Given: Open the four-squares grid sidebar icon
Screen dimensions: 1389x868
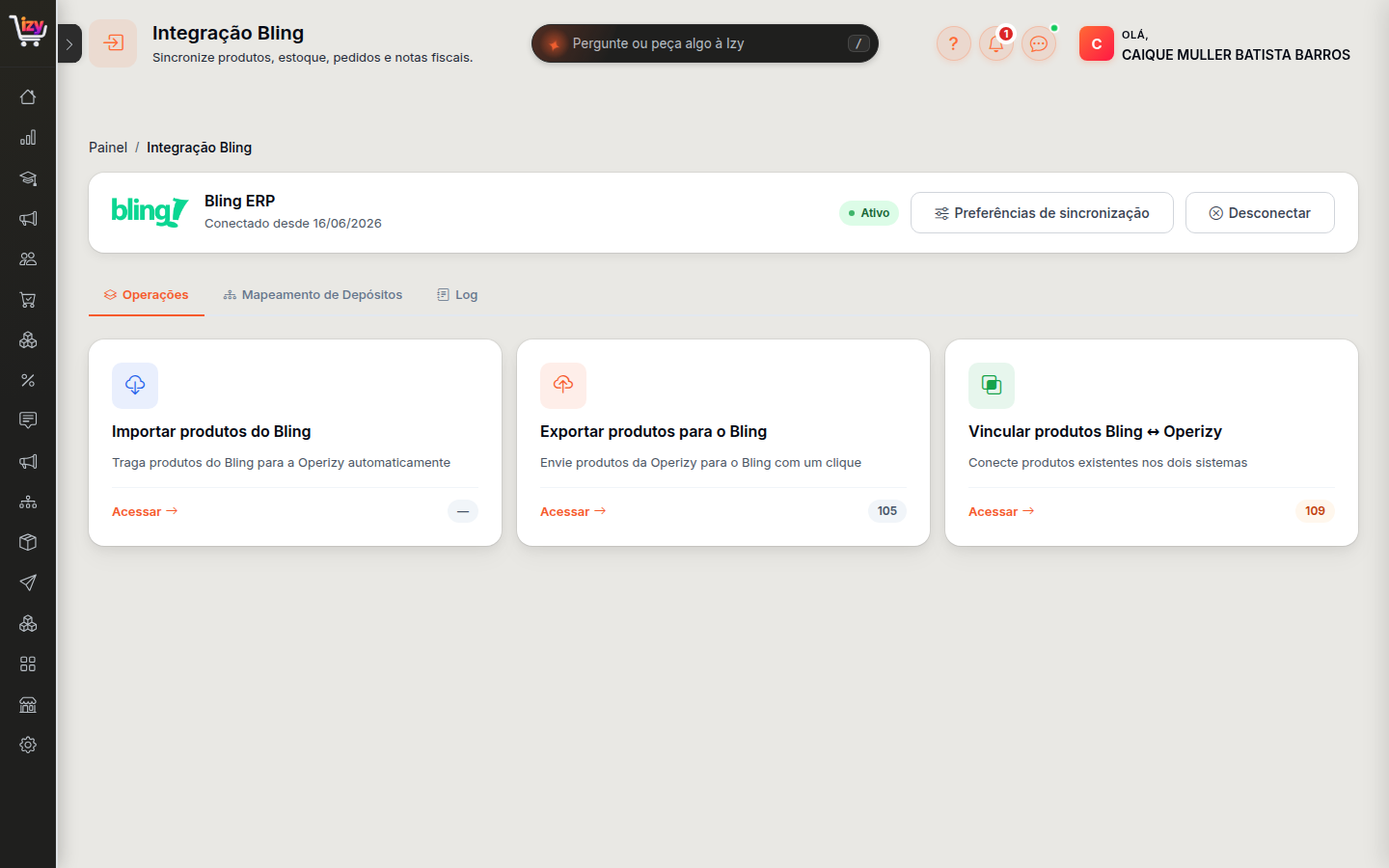Looking at the screenshot, I should (28, 664).
